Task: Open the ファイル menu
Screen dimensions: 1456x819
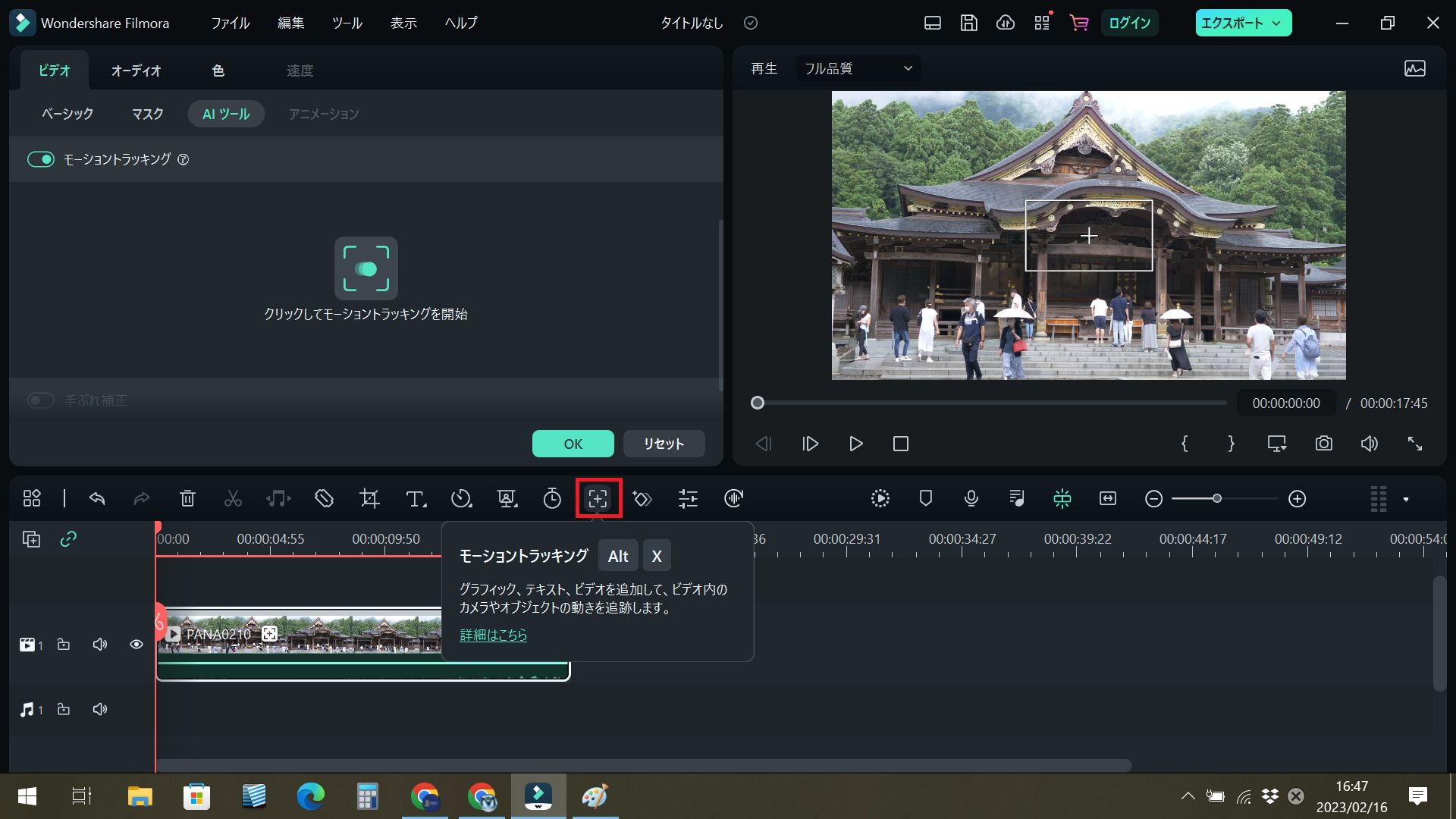Action: coord(230,23)
